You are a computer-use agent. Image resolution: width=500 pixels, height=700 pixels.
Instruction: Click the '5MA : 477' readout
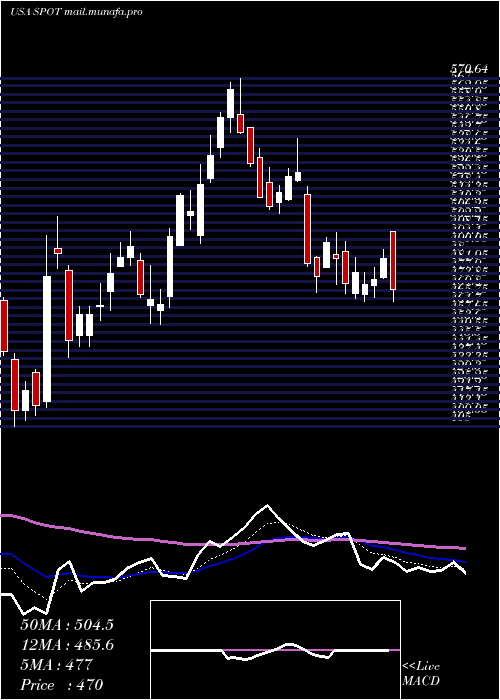(x=56, y=665)
